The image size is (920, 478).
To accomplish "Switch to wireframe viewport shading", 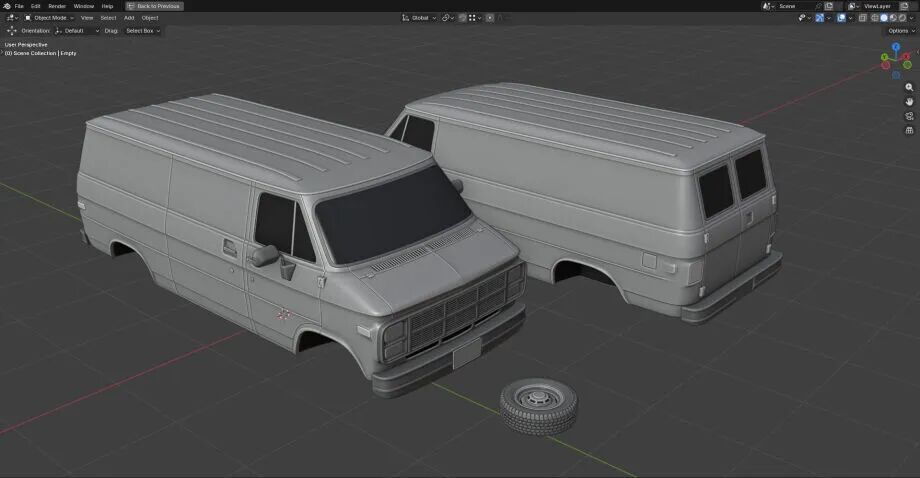I will [x=874, y=18].
